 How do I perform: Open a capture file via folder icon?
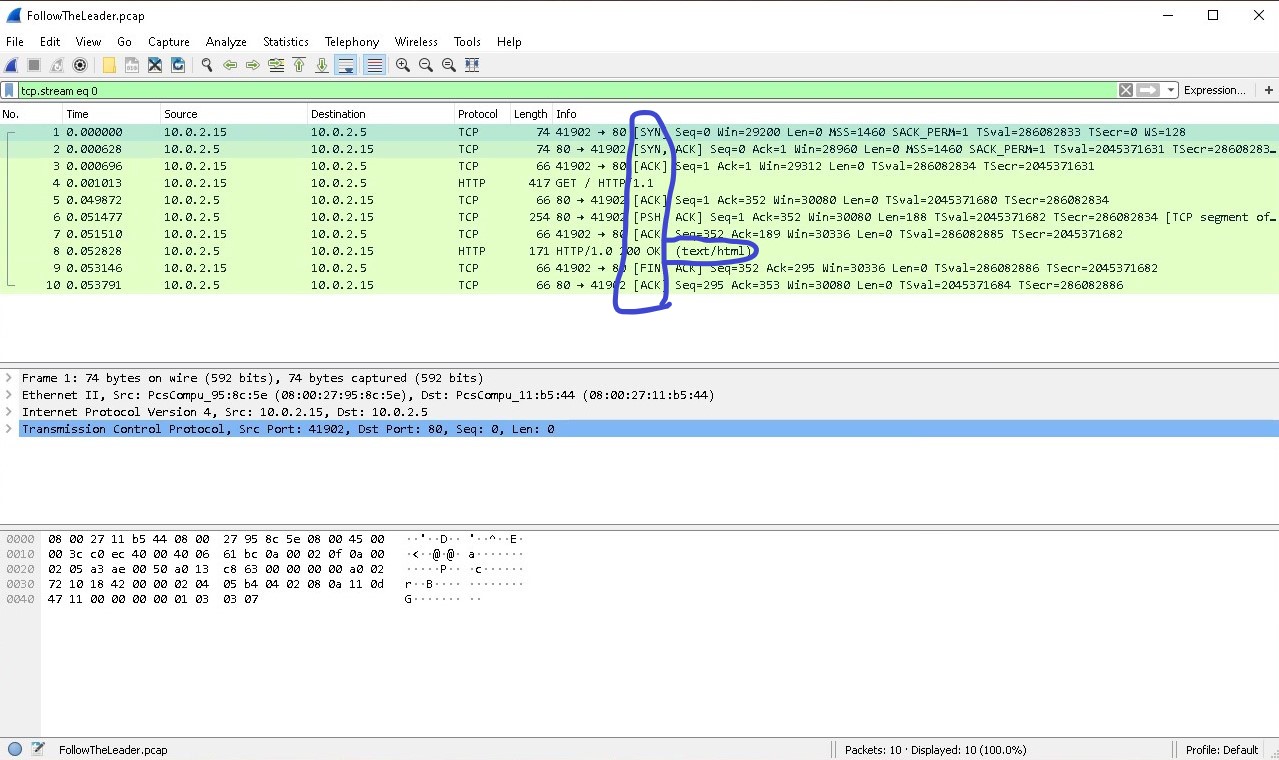pyautogui.click(x=109, y=65)
